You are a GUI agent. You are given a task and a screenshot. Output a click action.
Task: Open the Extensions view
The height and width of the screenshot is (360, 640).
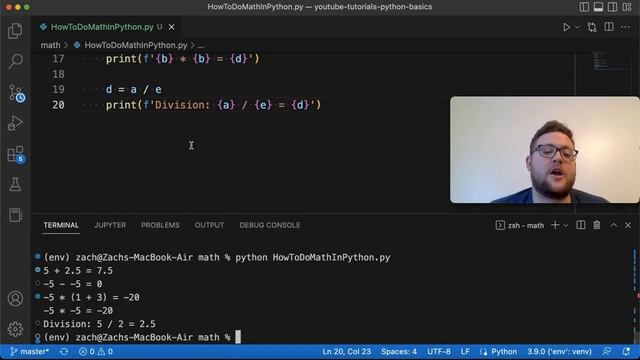click(16, 154)
